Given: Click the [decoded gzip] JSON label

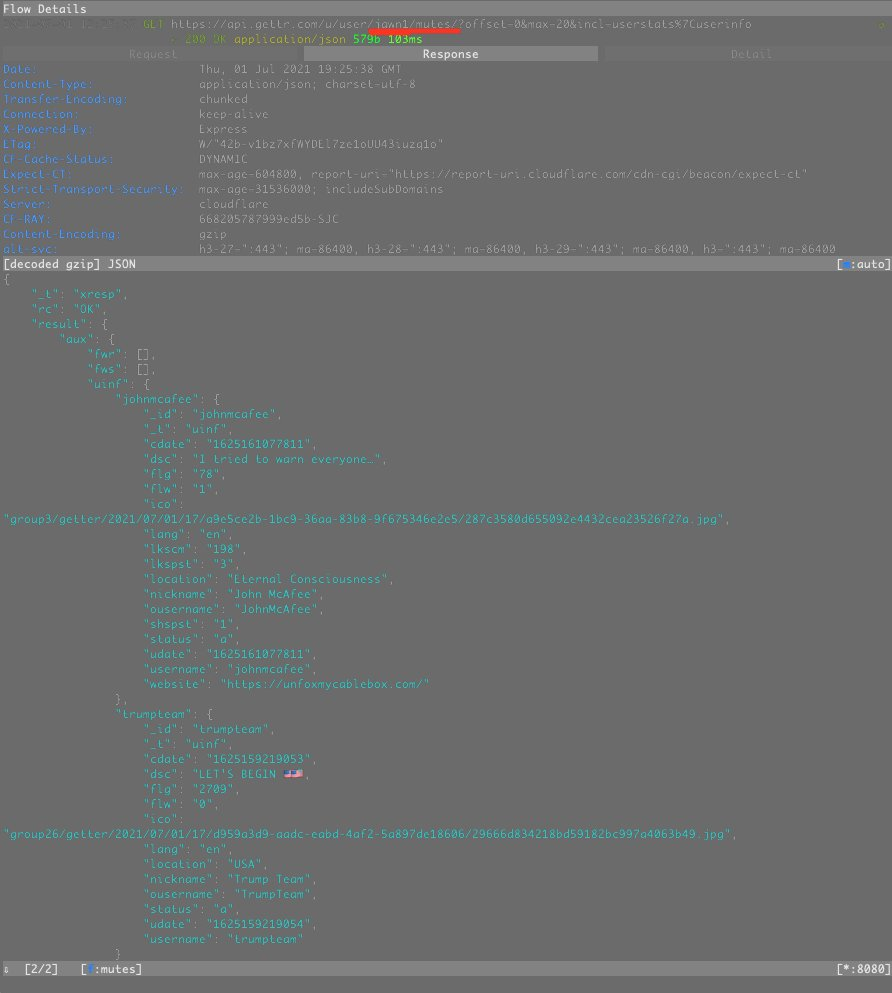Looking at the screenshot, I should tap(70, 264).
